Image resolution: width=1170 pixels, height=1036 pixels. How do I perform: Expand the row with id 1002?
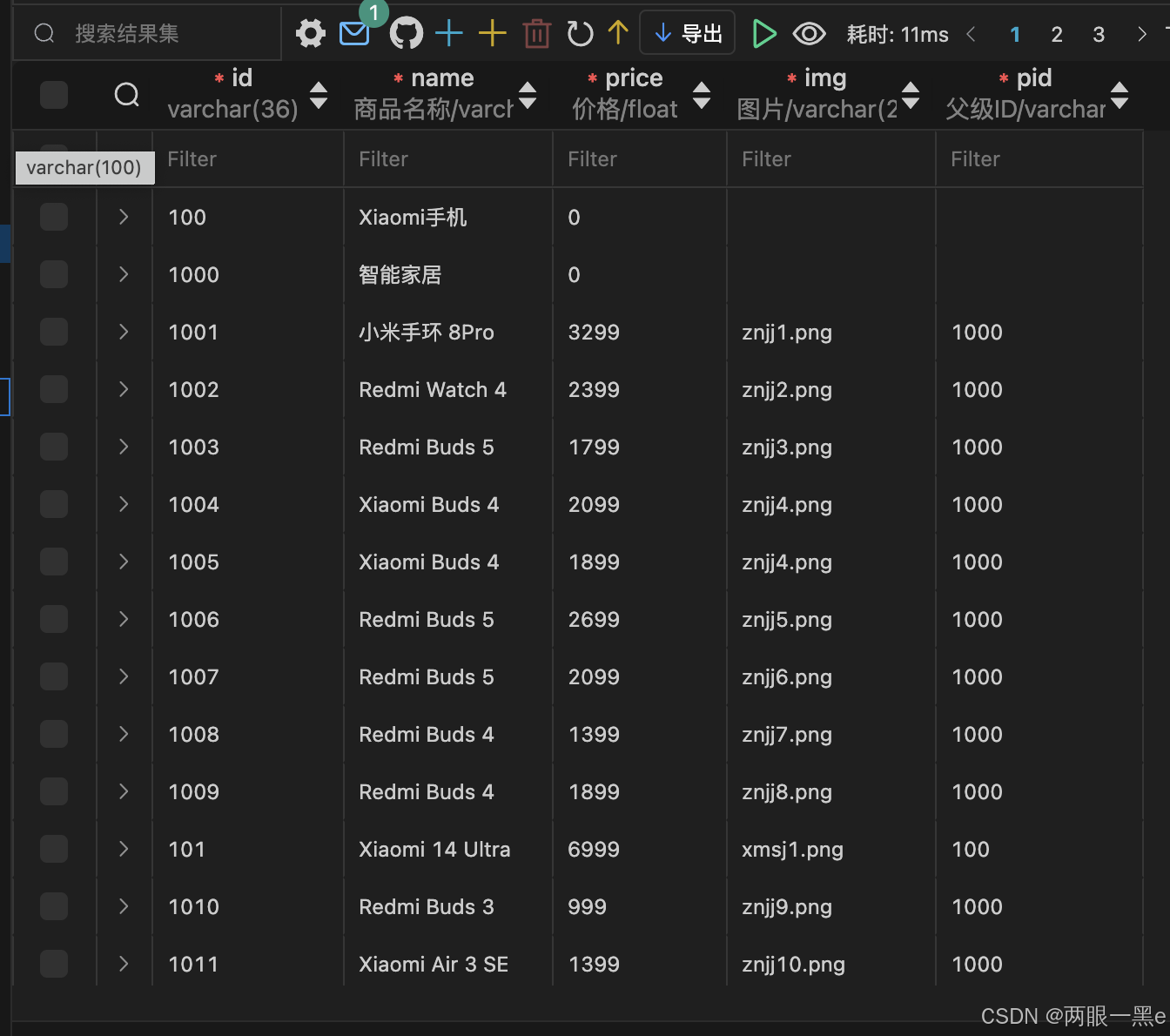(124, 389)
